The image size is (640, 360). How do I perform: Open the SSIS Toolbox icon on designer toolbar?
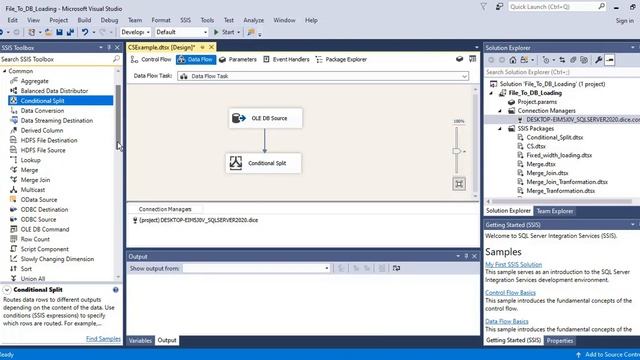472,59
